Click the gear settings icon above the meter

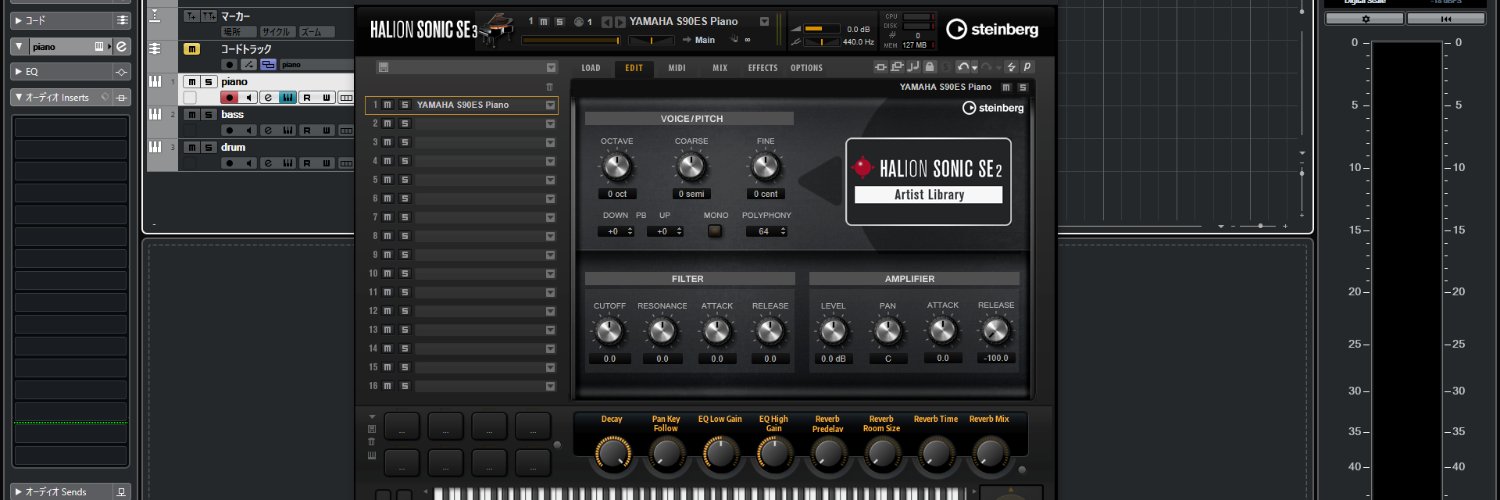pyautogui.click(x=1364, y=18)
